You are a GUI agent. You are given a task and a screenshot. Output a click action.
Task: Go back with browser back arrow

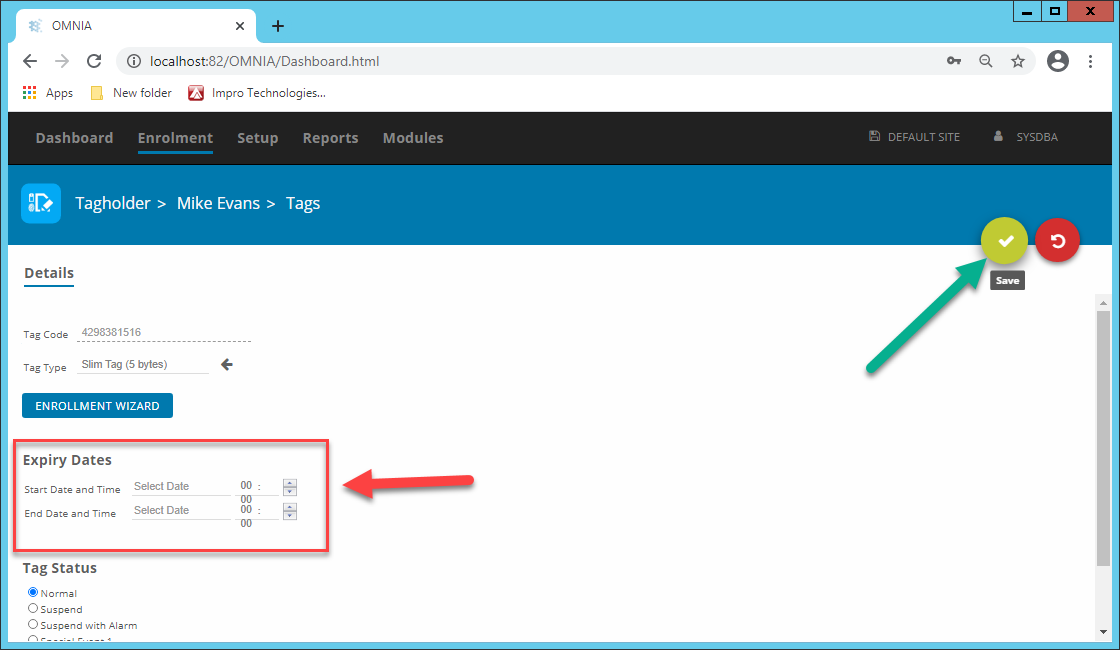point(30,61)
